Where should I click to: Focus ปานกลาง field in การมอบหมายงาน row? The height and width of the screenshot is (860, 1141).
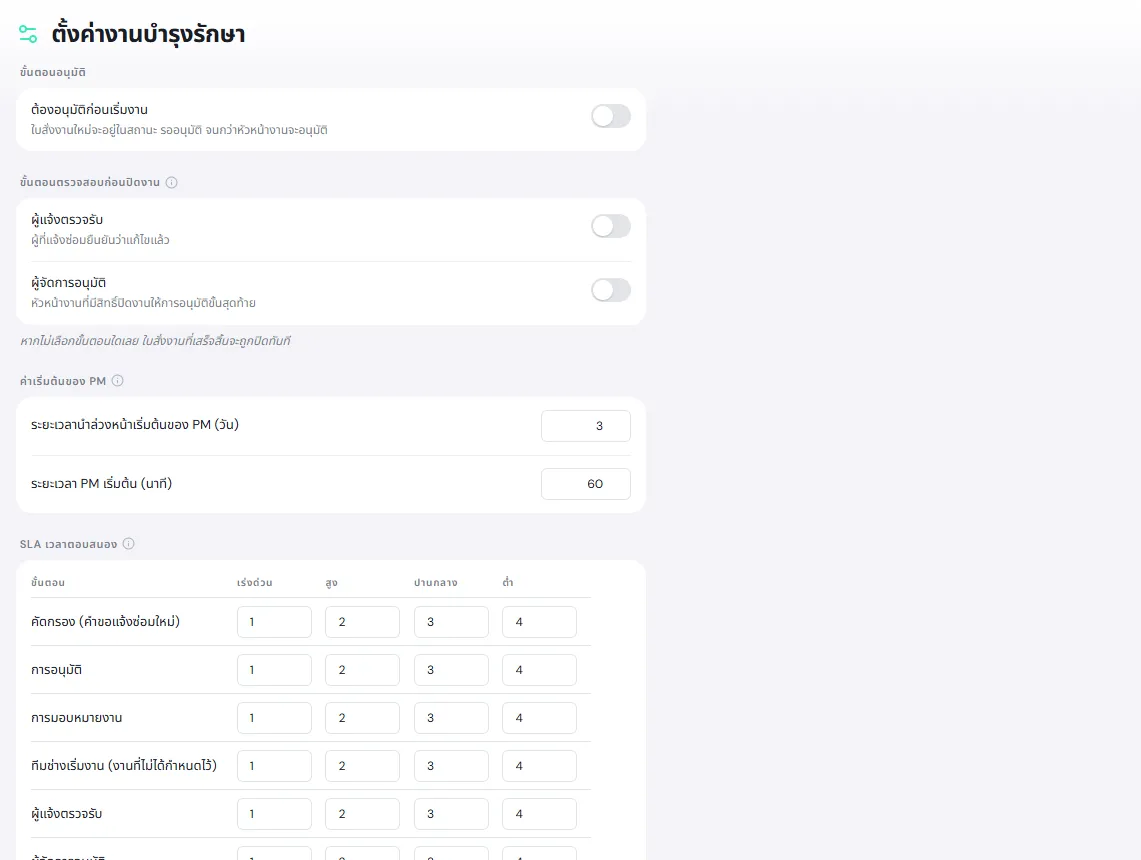[x=451, y=718]
